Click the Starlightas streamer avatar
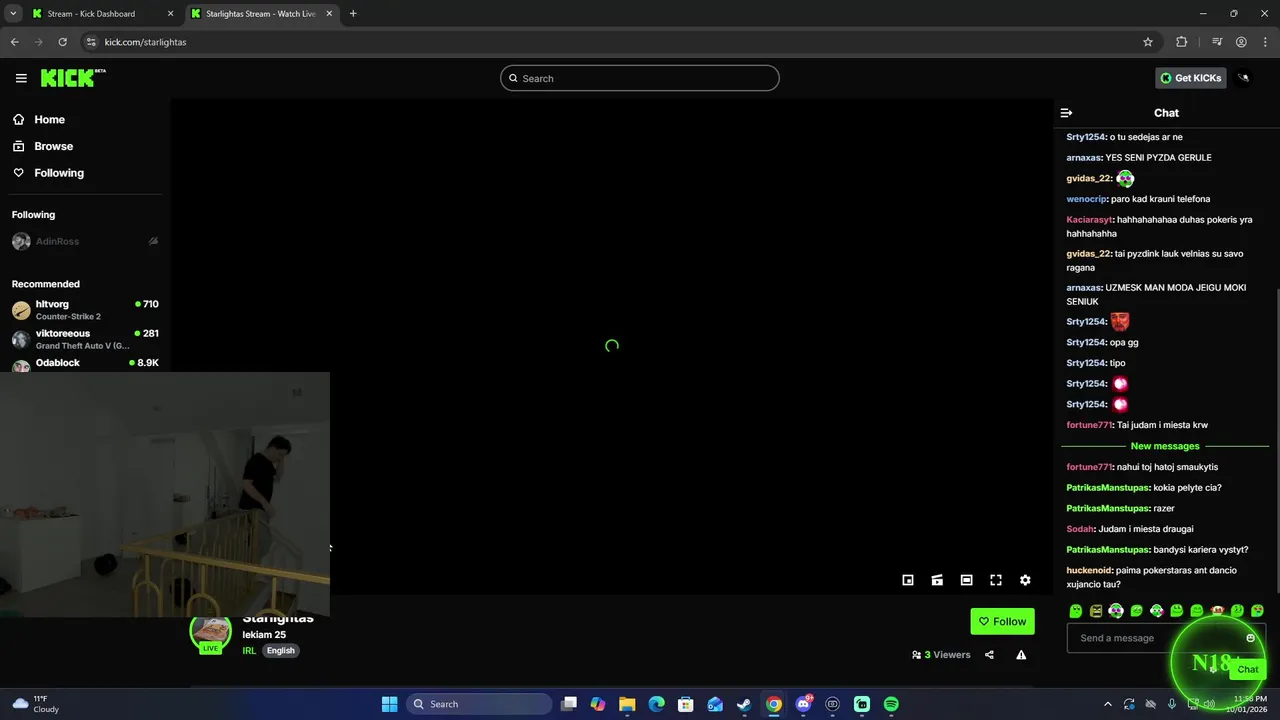 point(211,632)
